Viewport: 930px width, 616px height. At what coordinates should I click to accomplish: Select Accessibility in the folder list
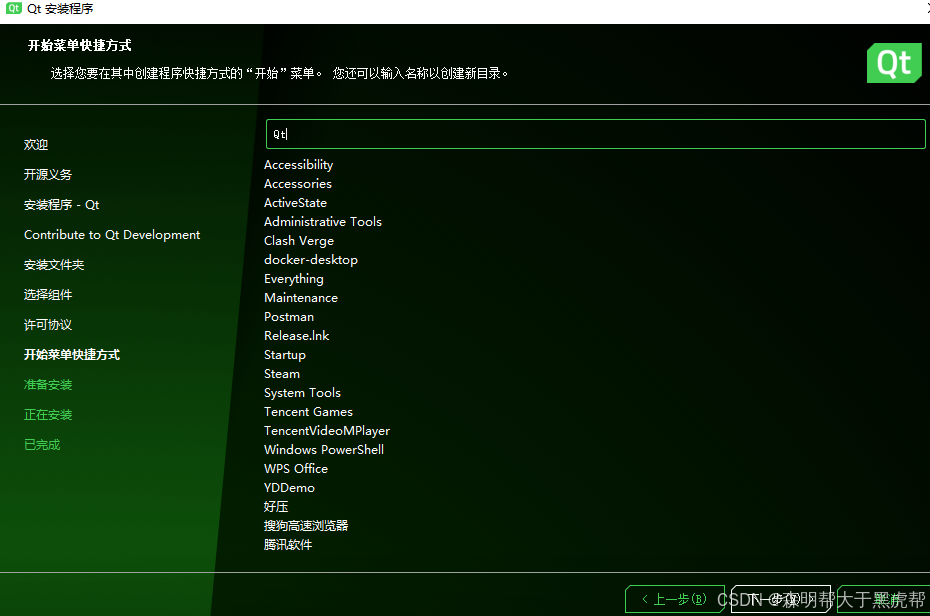(298, 165)
